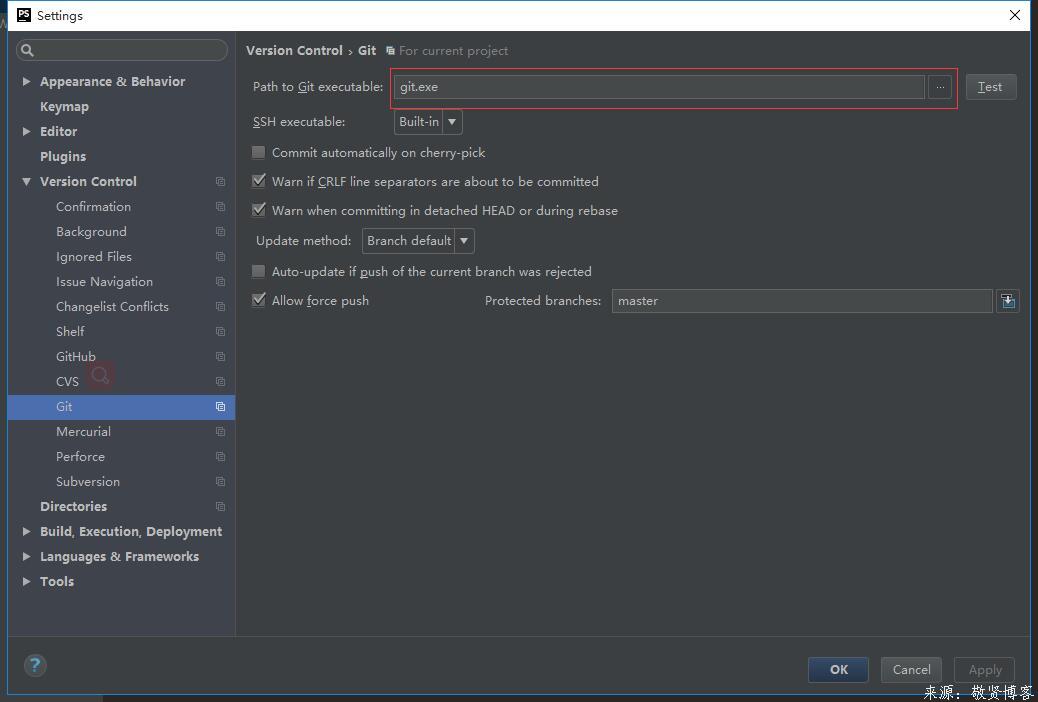This screenshot has height=702, width=1038.
Task: Open the Plugins settings page
Action: pos(63,156)
